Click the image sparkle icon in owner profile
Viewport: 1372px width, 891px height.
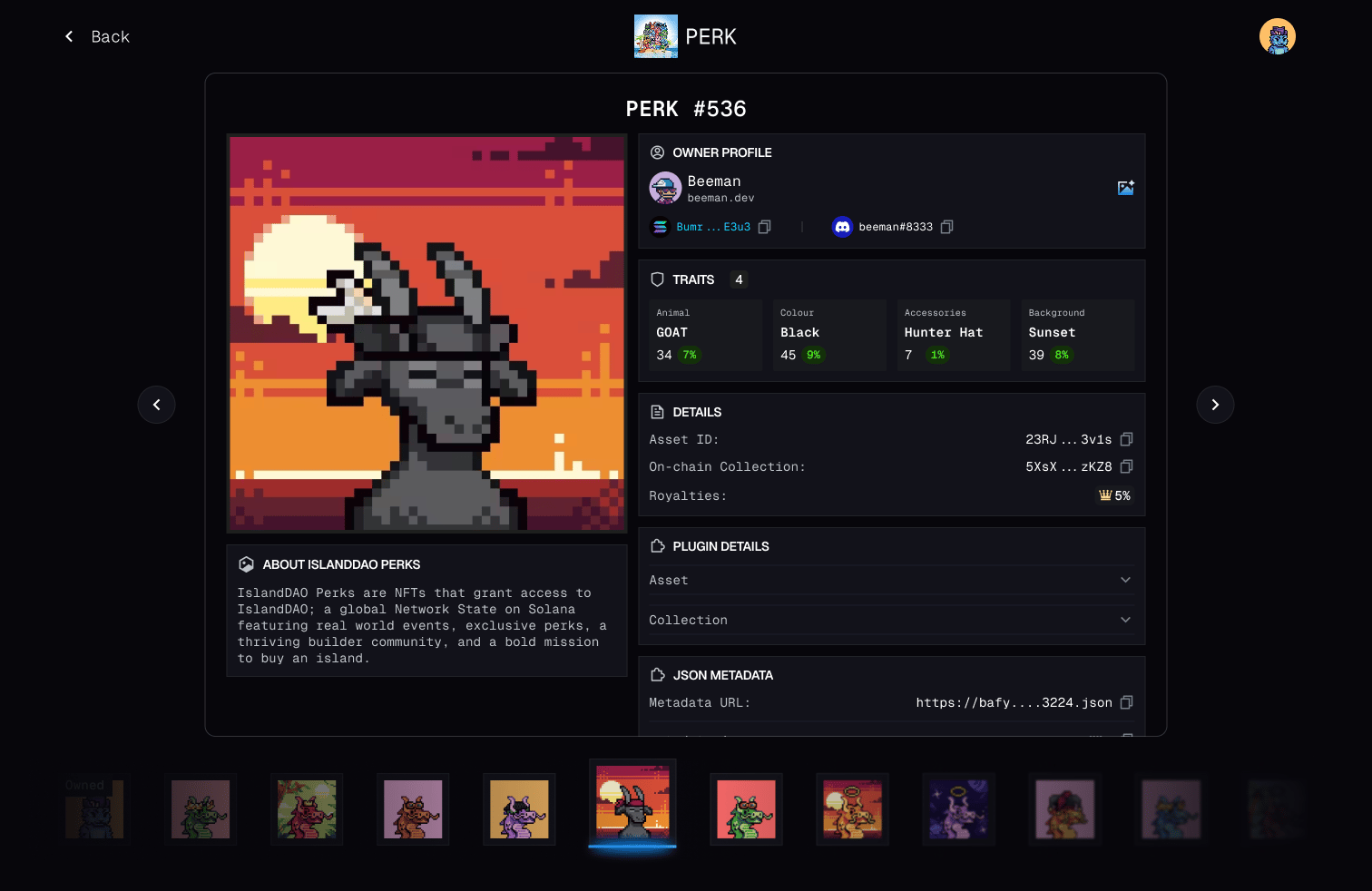coord(1126,188)
